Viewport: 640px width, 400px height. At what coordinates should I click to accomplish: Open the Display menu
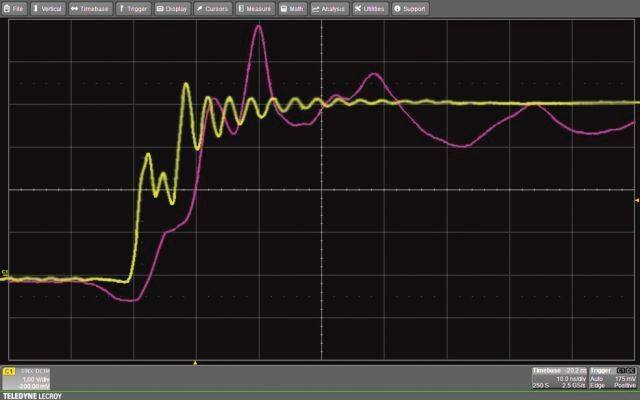[x=172, y=9]
